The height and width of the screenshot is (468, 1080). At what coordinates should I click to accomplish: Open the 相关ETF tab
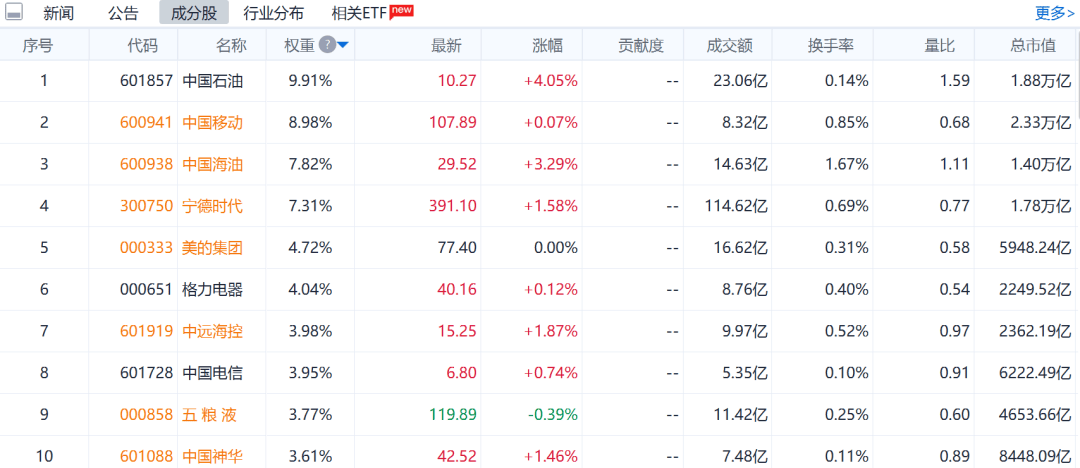click(359, 13)
